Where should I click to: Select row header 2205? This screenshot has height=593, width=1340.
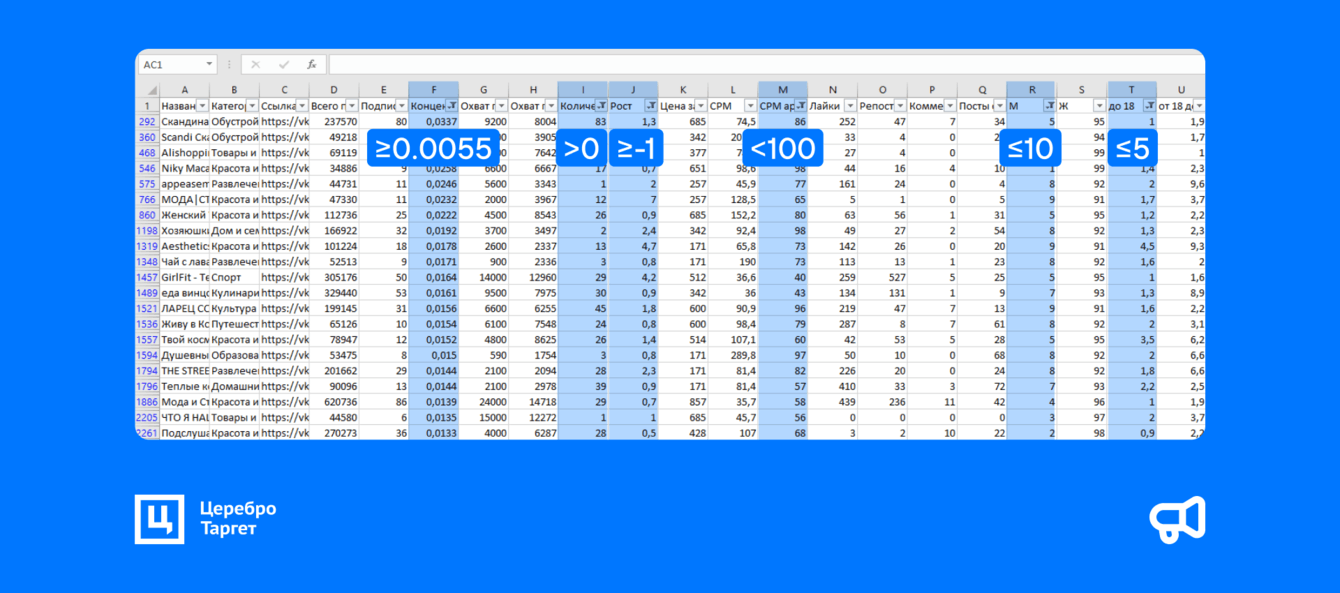click(x=147, y=417)
